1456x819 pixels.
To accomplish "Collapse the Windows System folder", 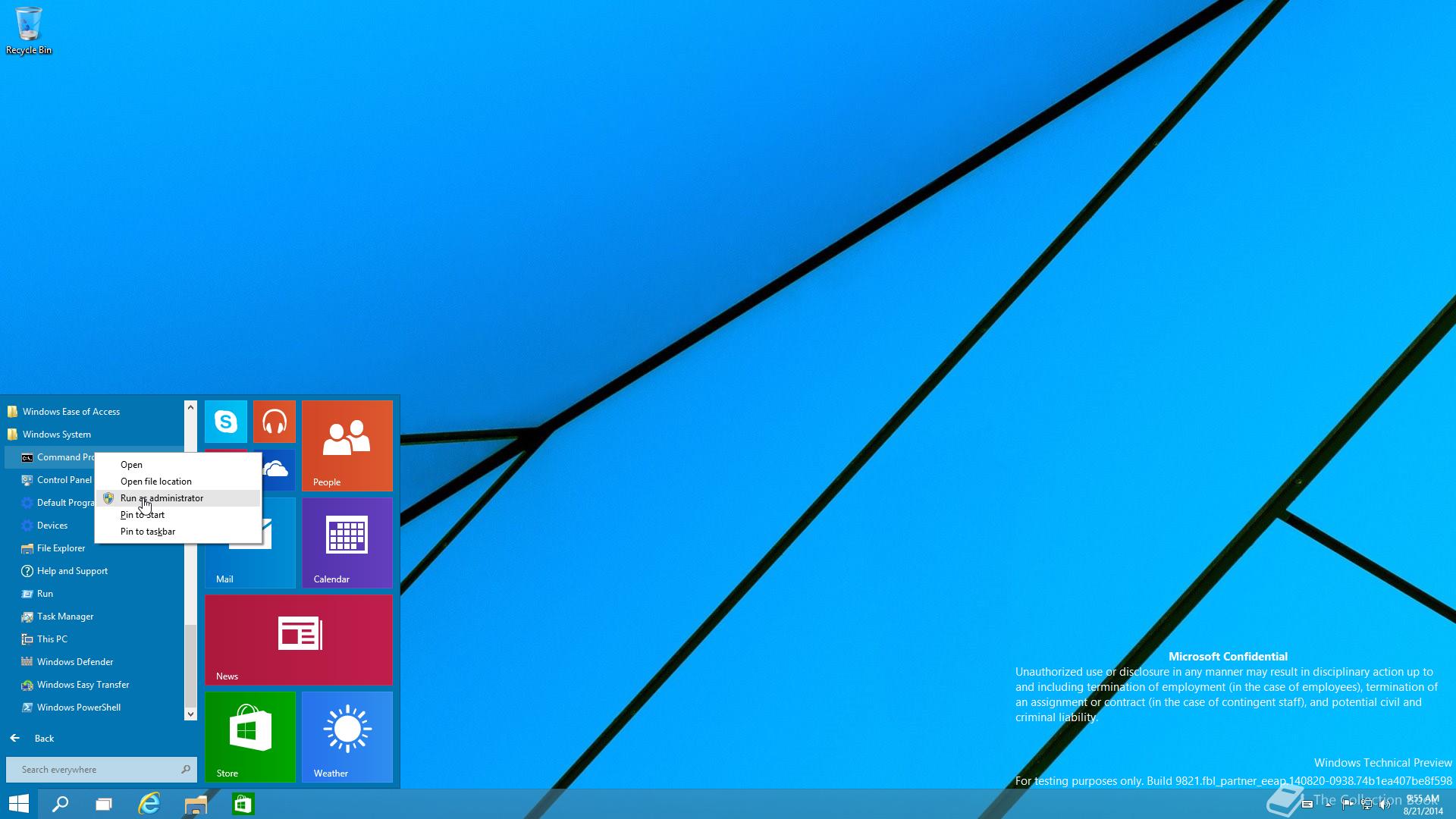I will tap(95, 435).
